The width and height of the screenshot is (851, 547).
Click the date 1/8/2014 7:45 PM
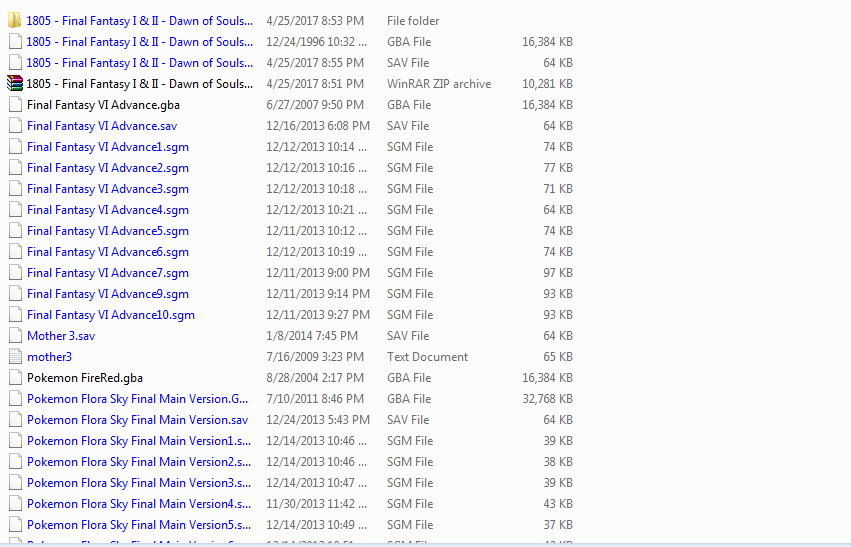(312, 336)
